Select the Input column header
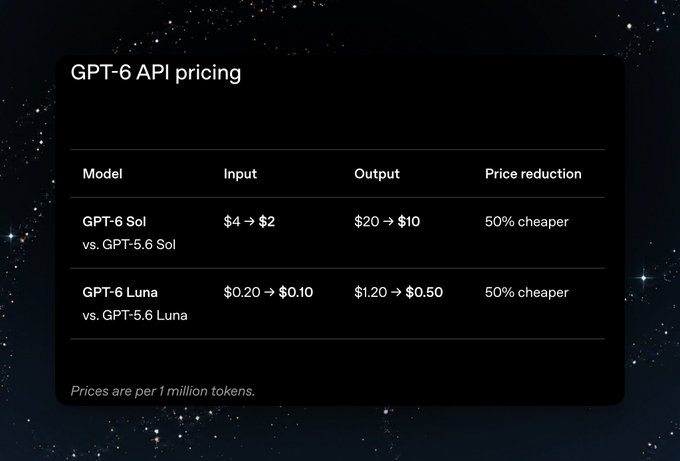 click(240, 174)
